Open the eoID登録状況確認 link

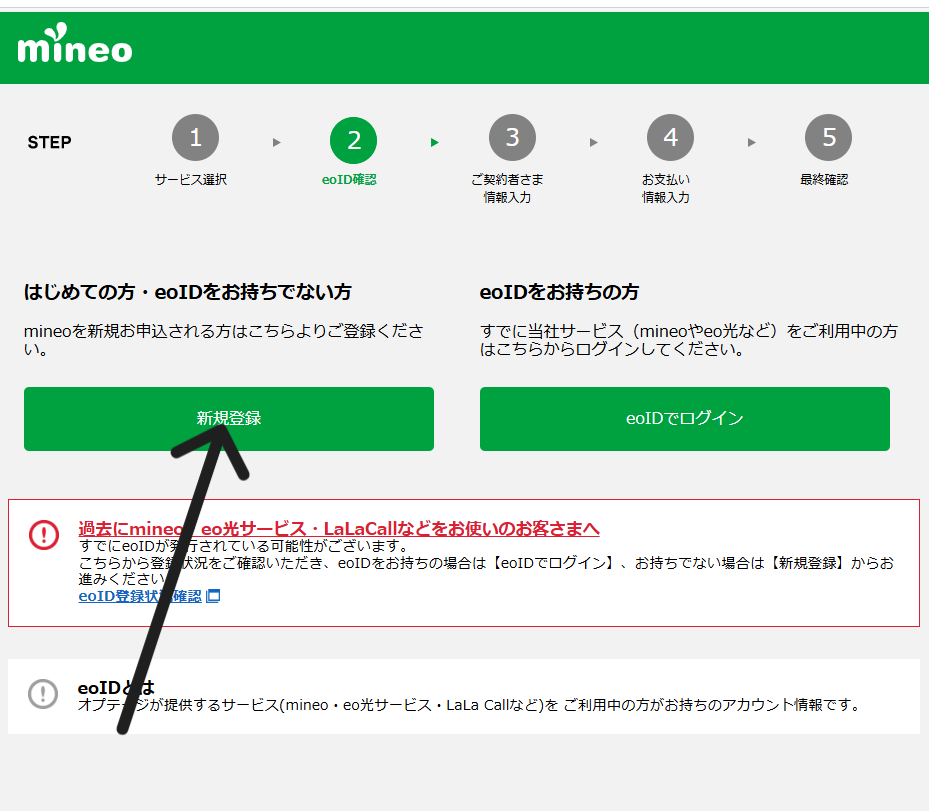tap(140, 596)
